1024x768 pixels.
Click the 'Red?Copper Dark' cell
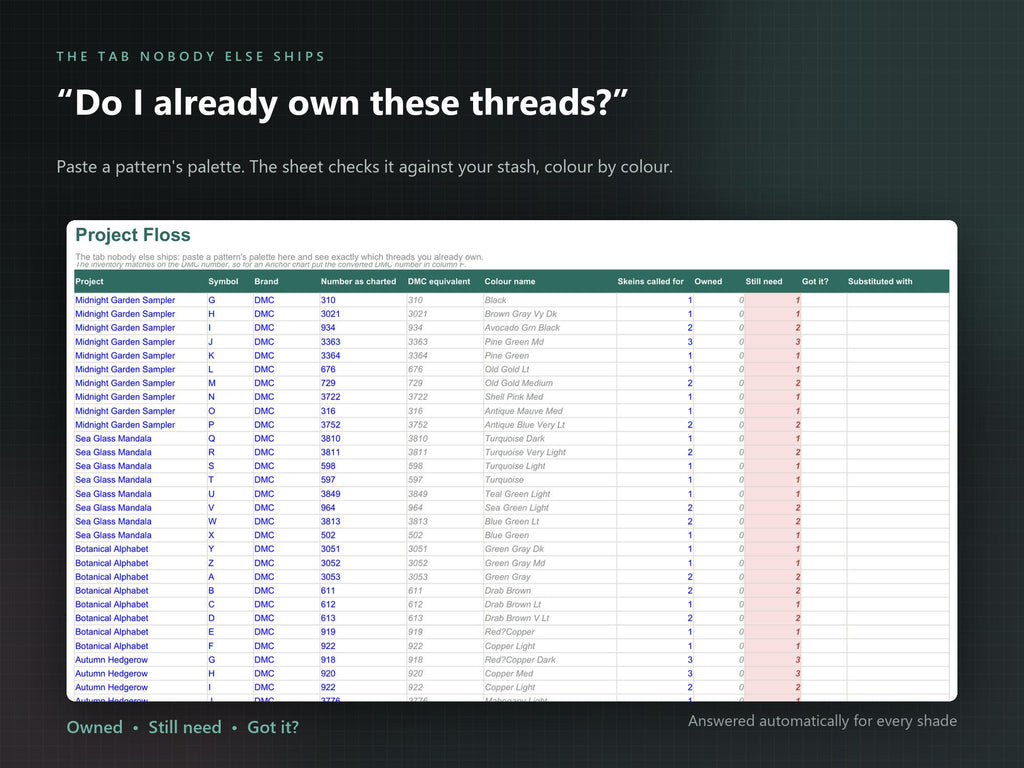coord(520,660)
